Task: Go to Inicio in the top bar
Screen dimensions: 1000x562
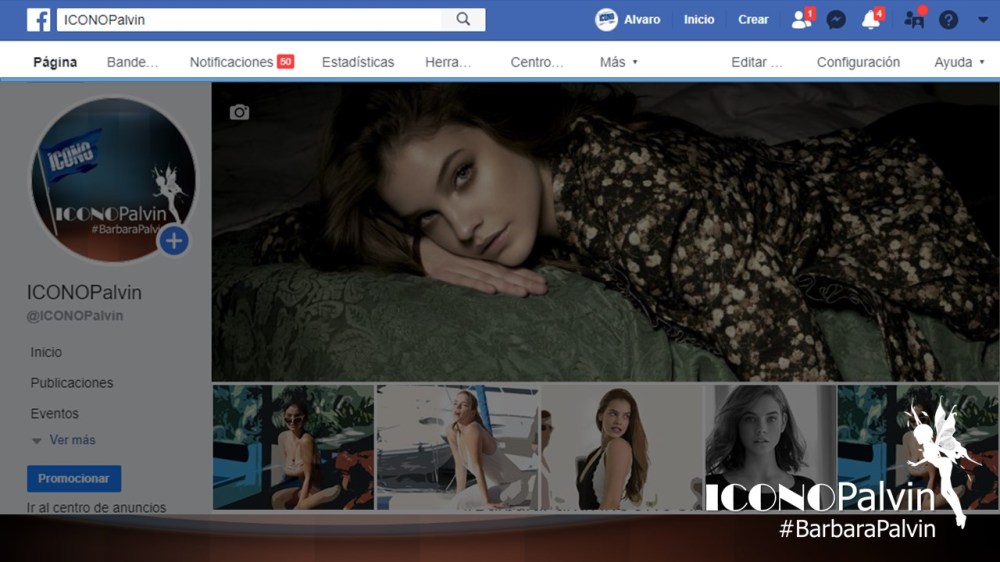Action: tap(699, 20)
